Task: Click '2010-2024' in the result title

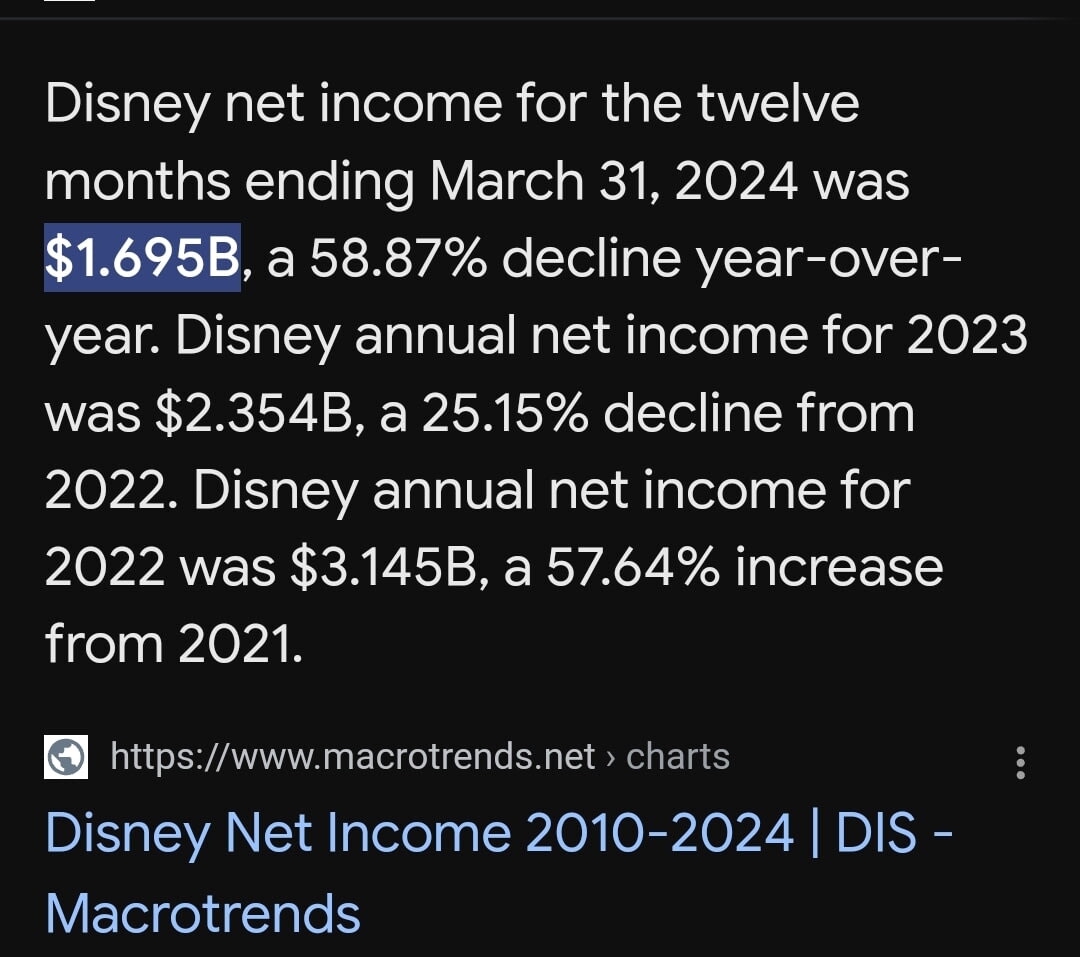Action: (x=660, y=834)
